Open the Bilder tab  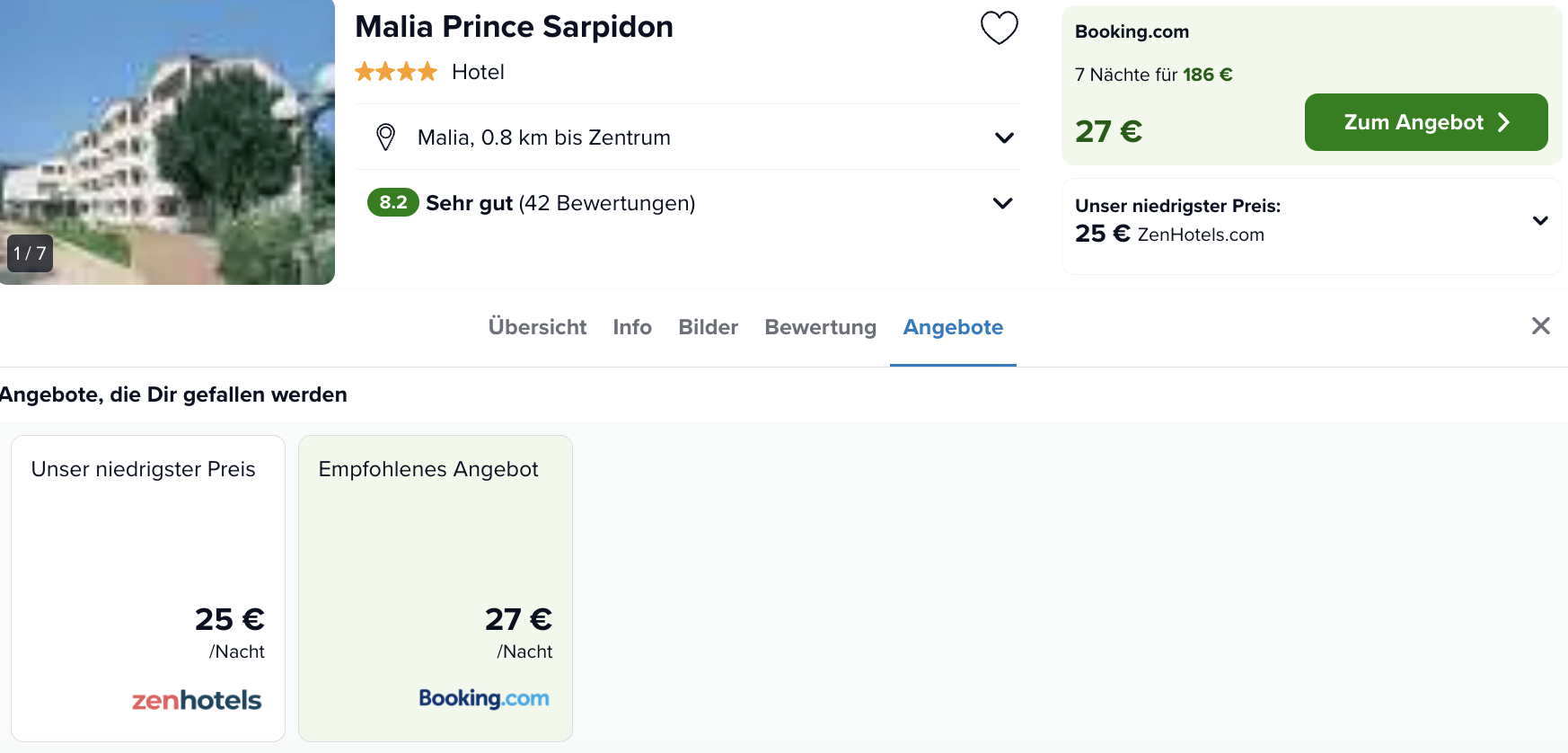point(708,327)
